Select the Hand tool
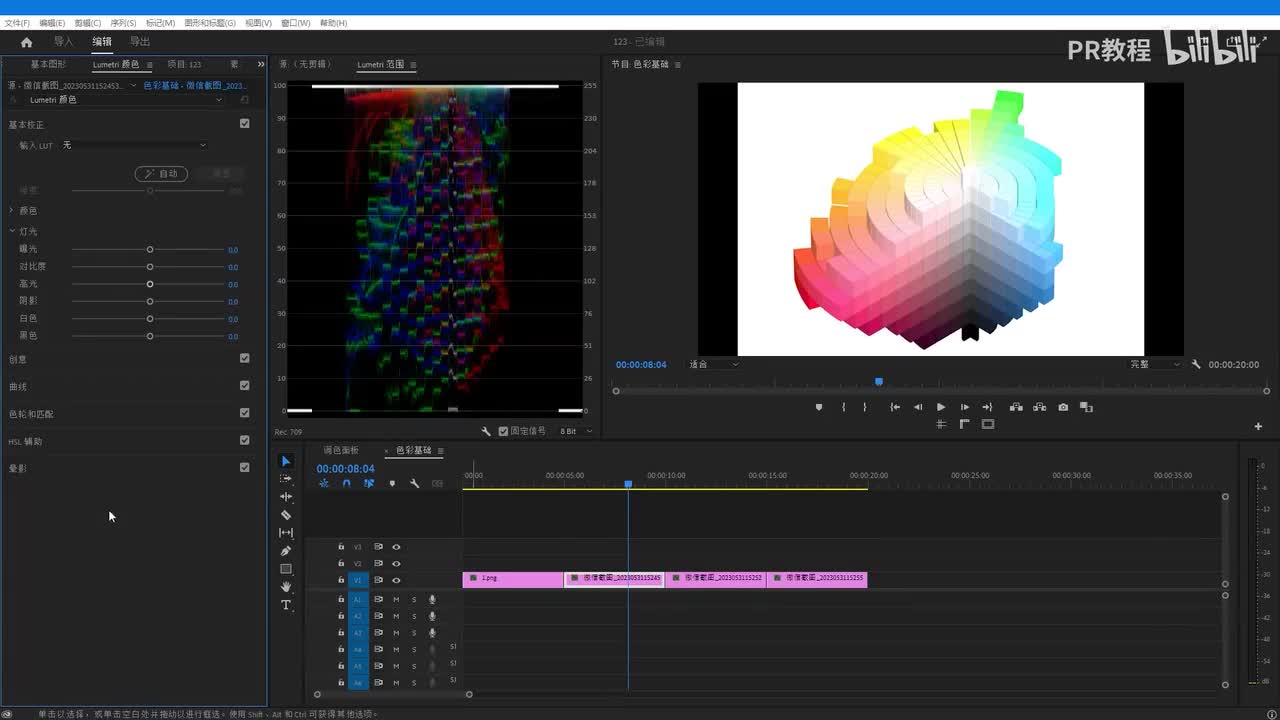This screenshot has width=1280, height=720. [x=286, y=587]
